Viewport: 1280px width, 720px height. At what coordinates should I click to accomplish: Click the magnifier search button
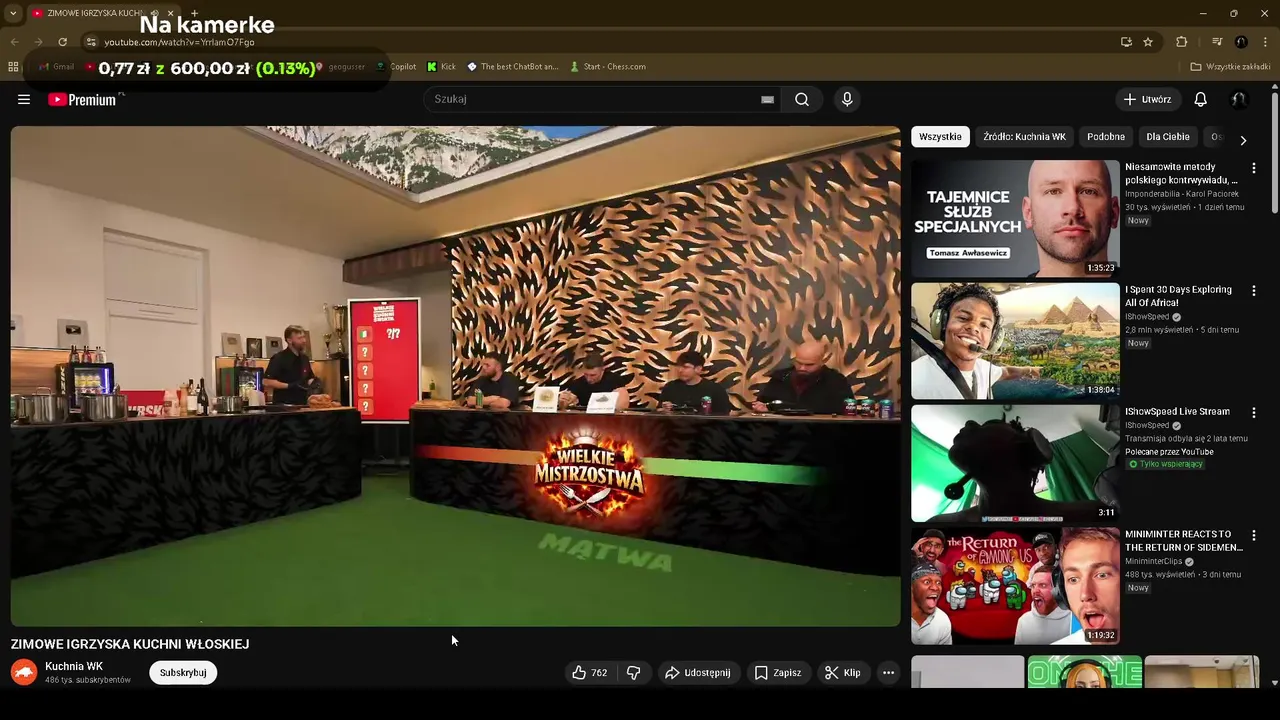tap(802, 99)
